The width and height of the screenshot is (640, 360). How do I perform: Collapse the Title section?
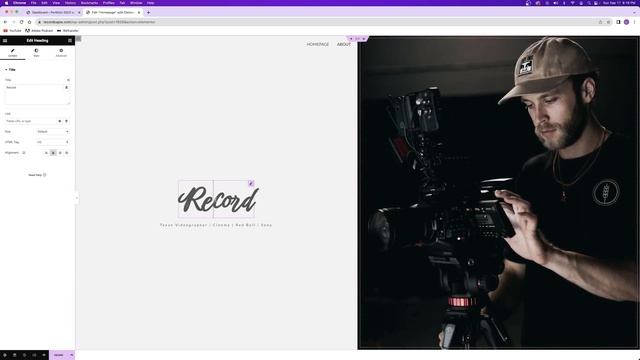[x=10, y=70]
